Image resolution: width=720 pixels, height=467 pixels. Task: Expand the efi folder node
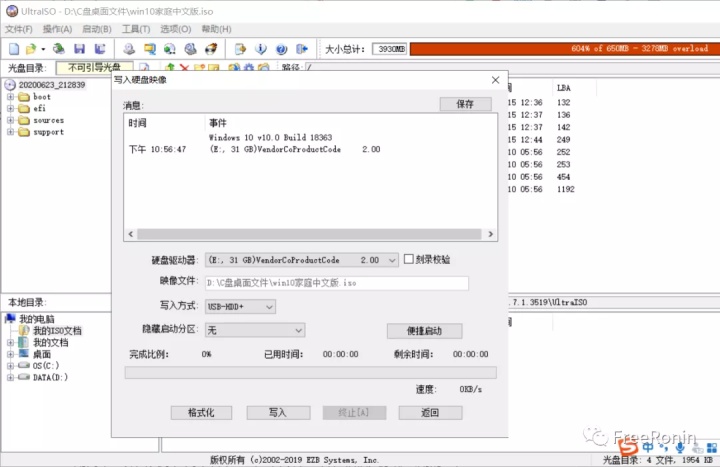(x=10, y=108)
